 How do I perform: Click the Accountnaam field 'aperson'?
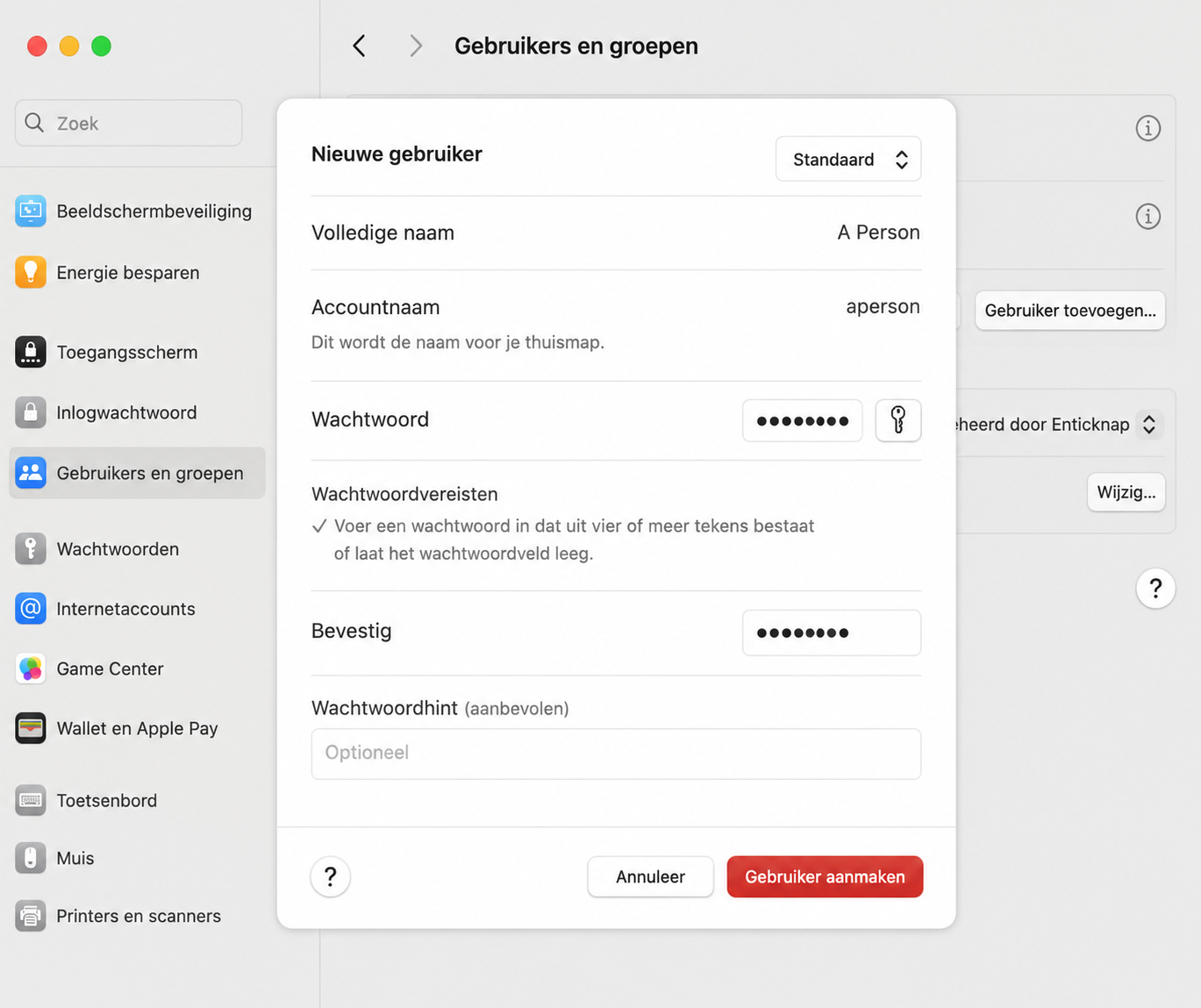click(x=883, y=306)
